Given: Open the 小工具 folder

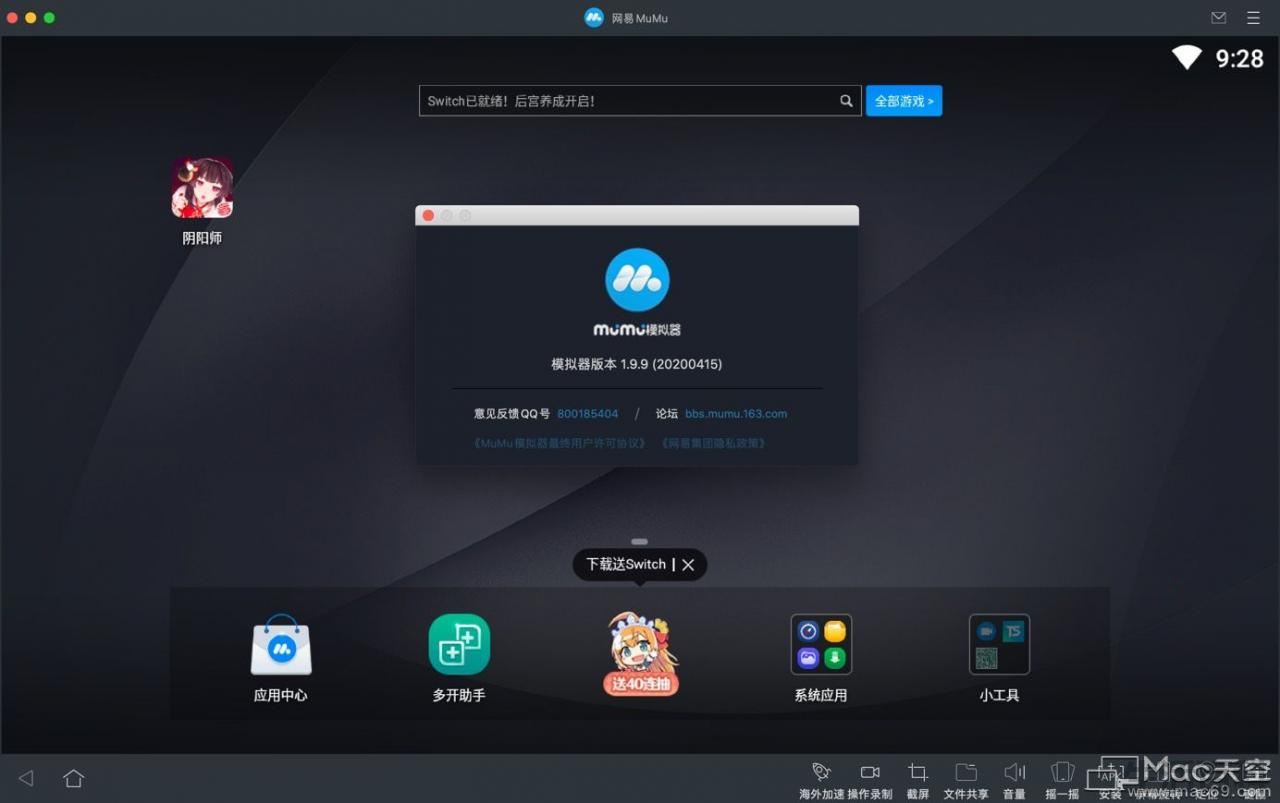Looking at the screenshot, I should click(x=999, y=645).
